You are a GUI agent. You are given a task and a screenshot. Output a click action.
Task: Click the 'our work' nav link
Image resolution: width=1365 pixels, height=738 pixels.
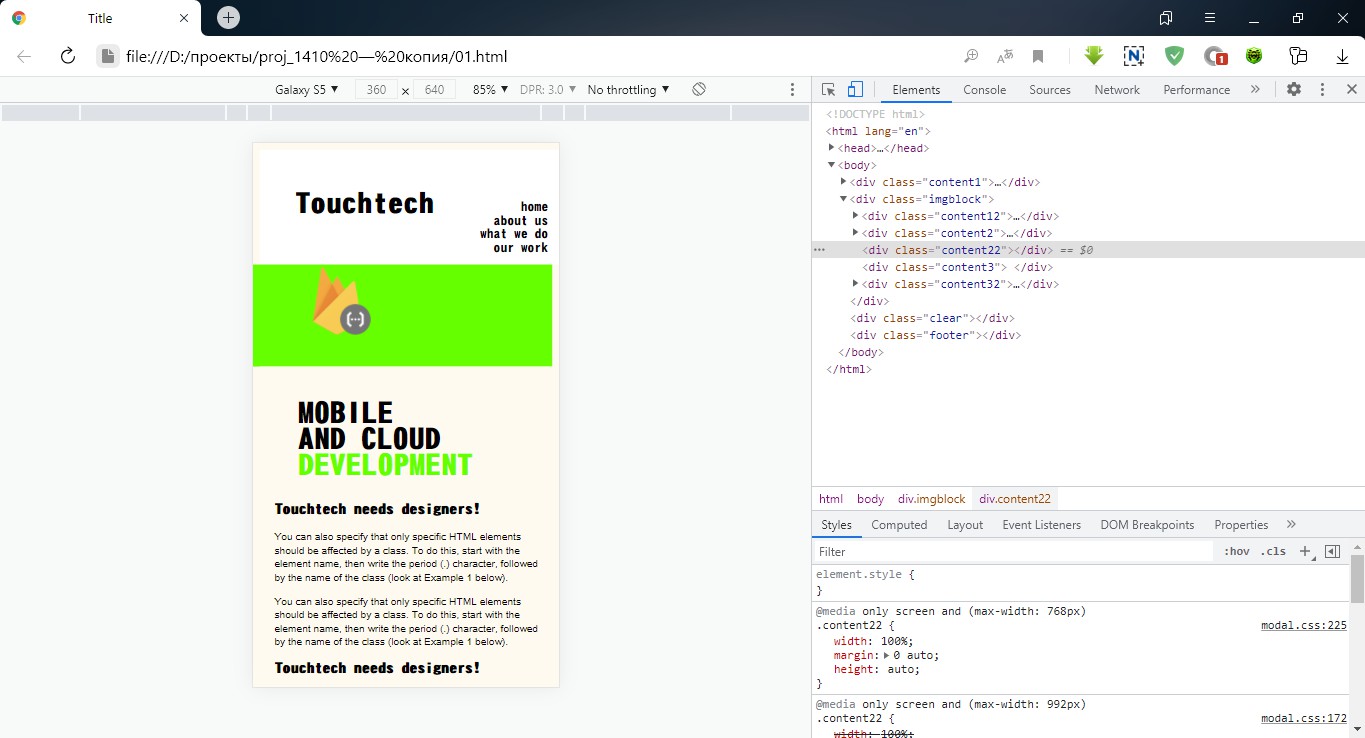coord(520,247)
